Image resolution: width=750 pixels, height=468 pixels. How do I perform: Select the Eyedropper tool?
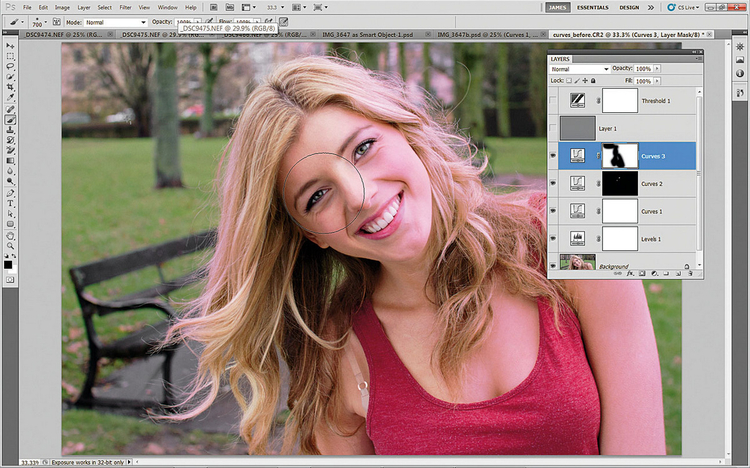click(10, 97)
